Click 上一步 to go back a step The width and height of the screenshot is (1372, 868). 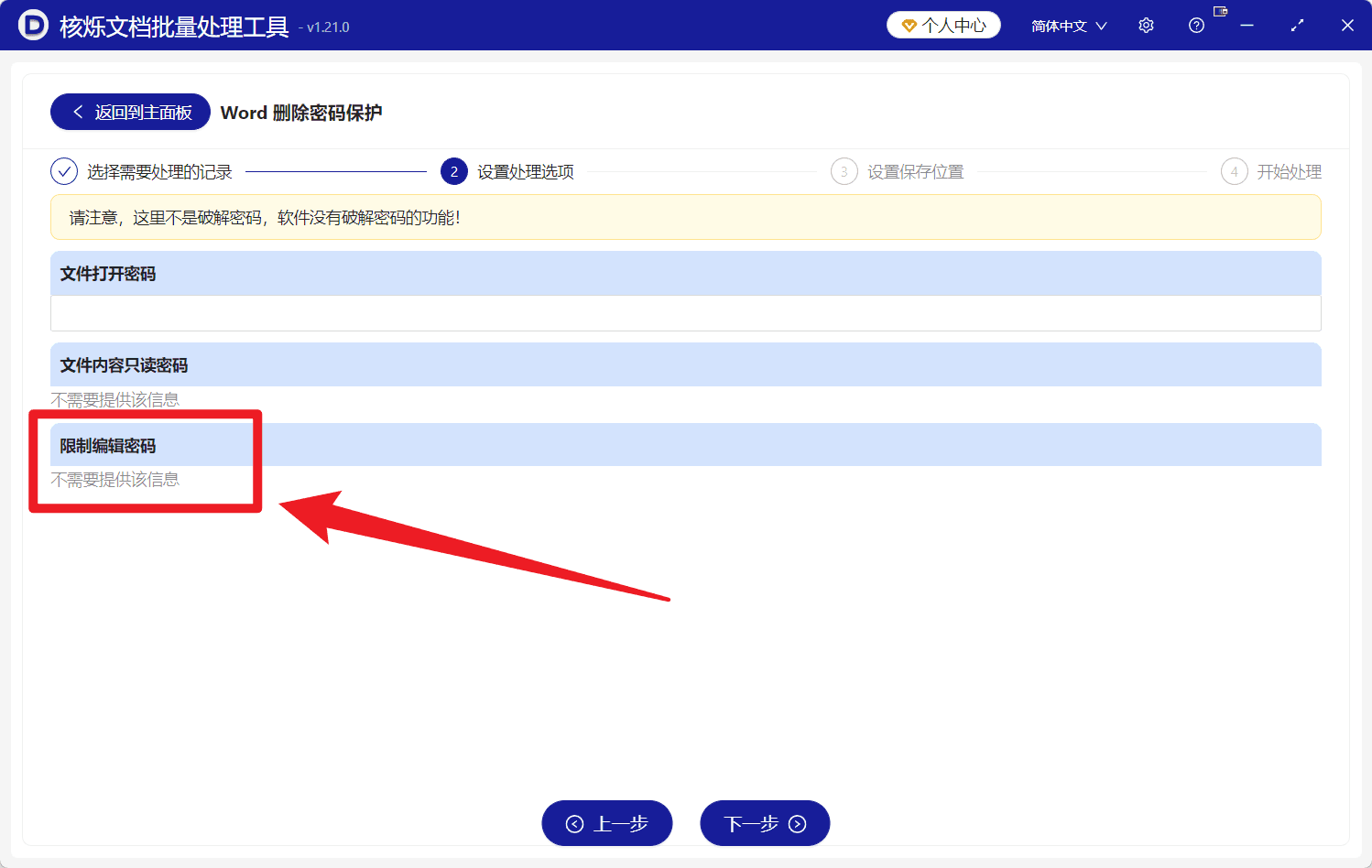tap(607, 823)
